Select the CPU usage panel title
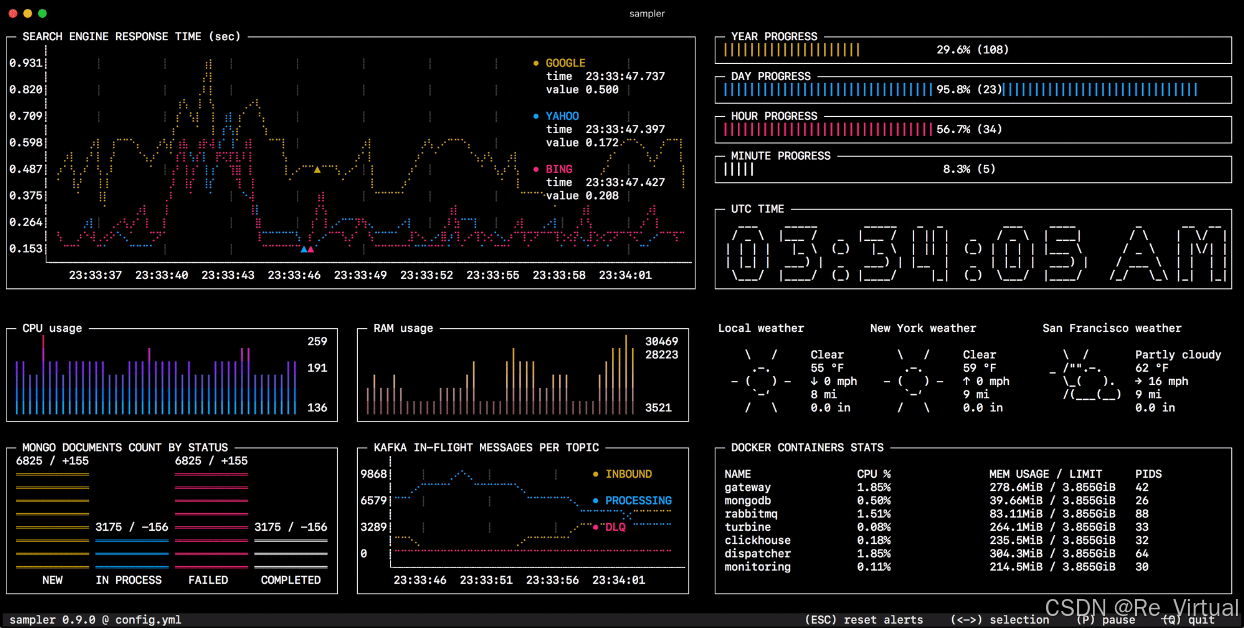This screenshot has width=1244, height=628. pos(52,328)
